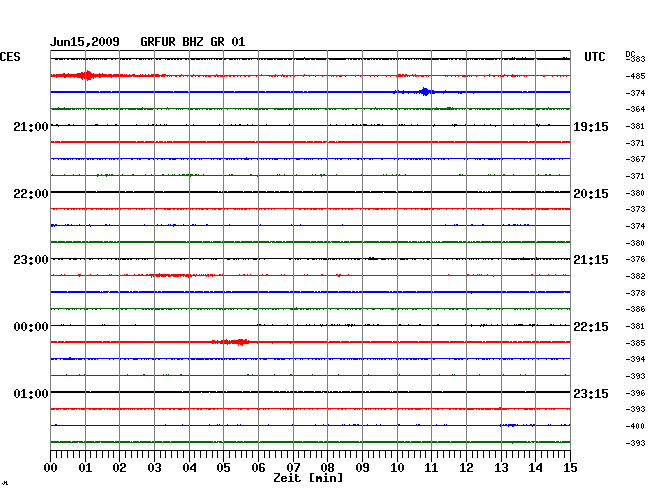Select the 21:00 local time label
This screenshot has width=650, height=494.
pos(31,126)
